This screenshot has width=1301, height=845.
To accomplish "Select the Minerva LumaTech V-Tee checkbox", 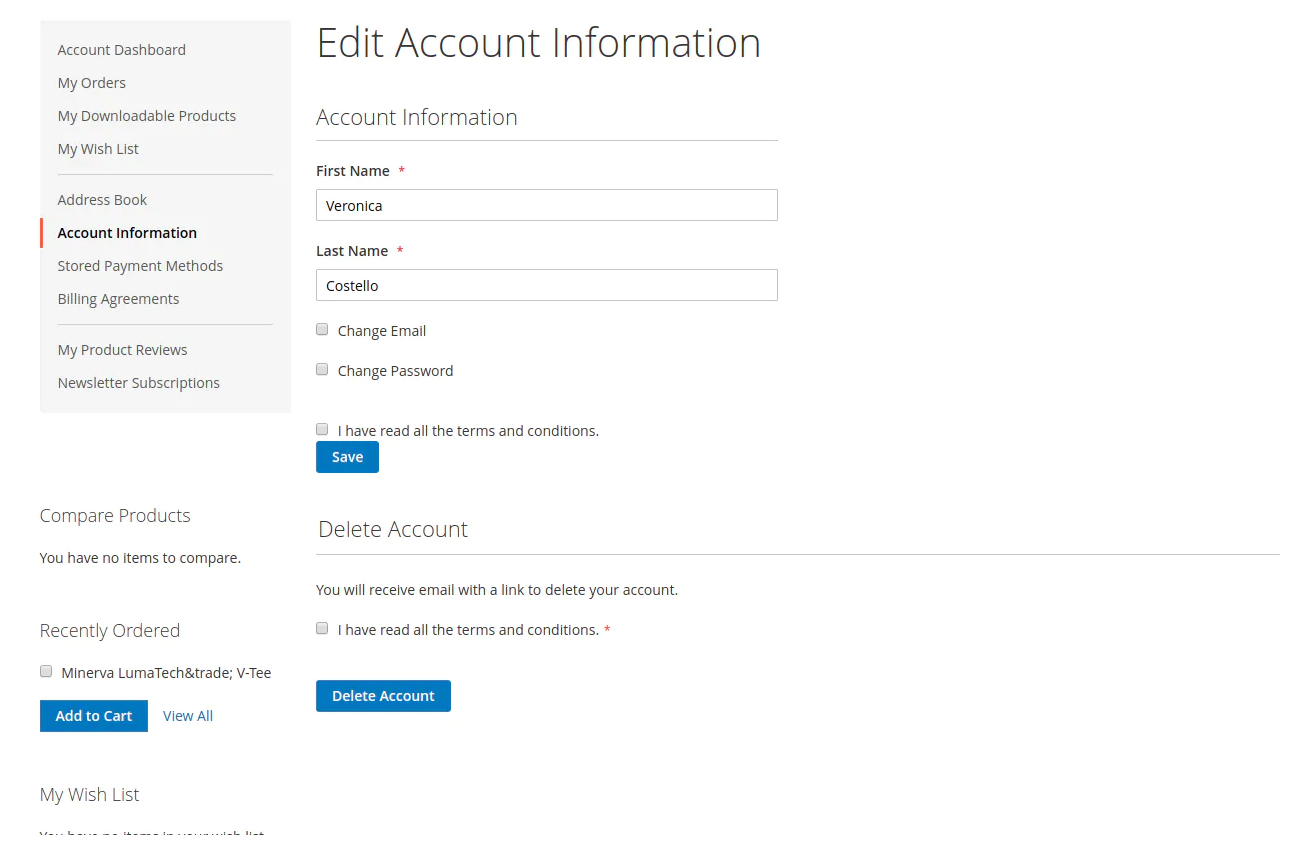I will point(46,671).
